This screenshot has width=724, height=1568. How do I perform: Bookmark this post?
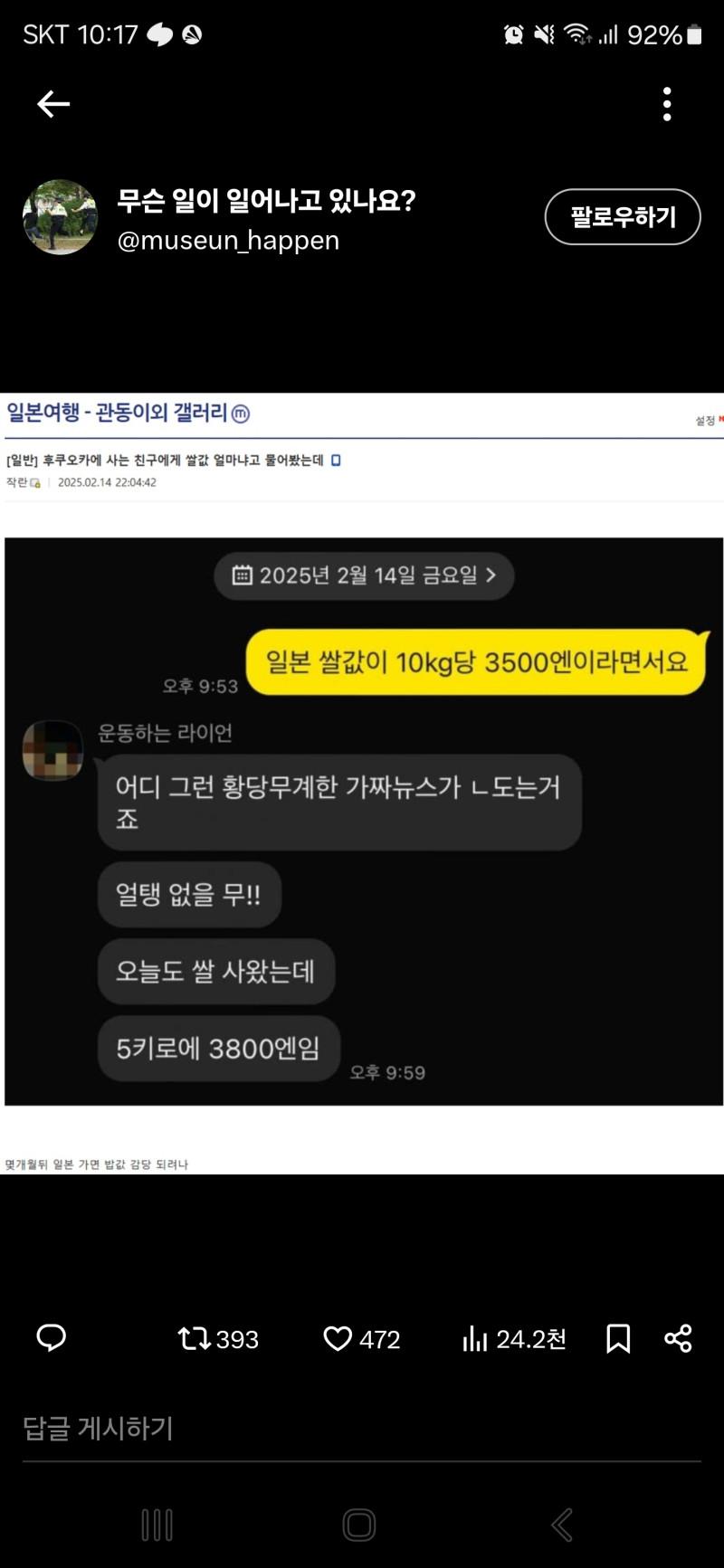point(618,1338)
